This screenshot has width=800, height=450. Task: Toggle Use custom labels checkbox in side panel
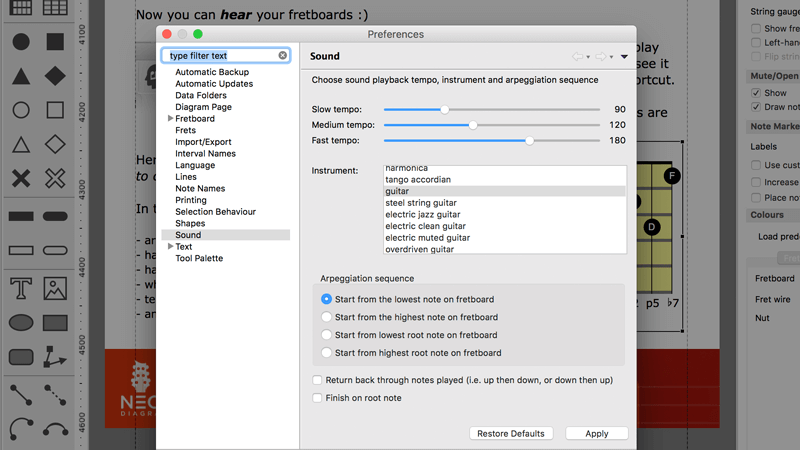tap(756, 165)
